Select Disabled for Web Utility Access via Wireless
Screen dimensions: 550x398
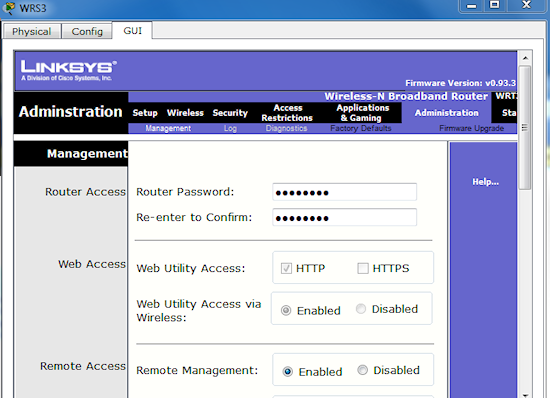pyautogui.click(x=361, y=309)
